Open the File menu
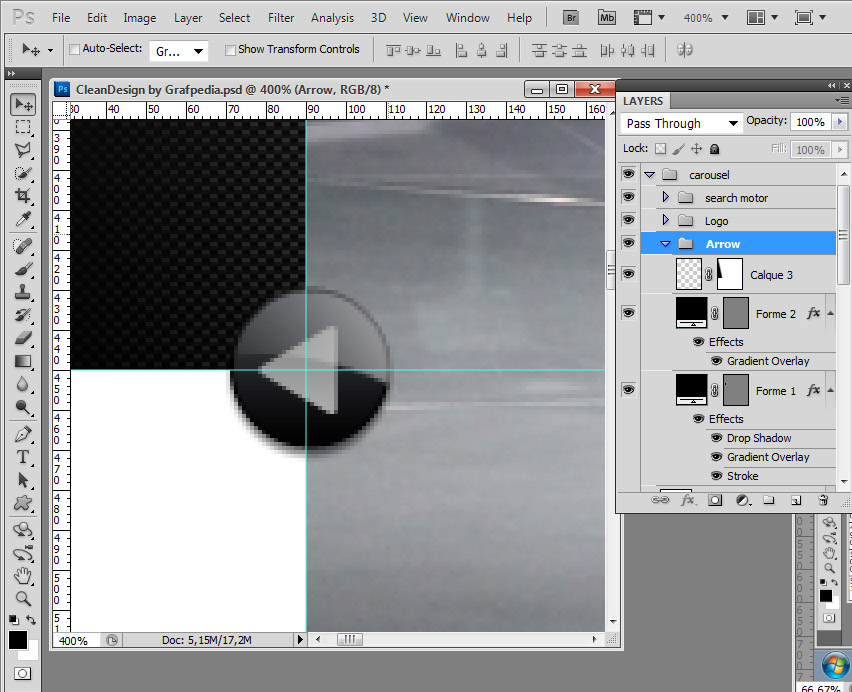The width and height of the screenshot is (852, 692). [61, 18]
